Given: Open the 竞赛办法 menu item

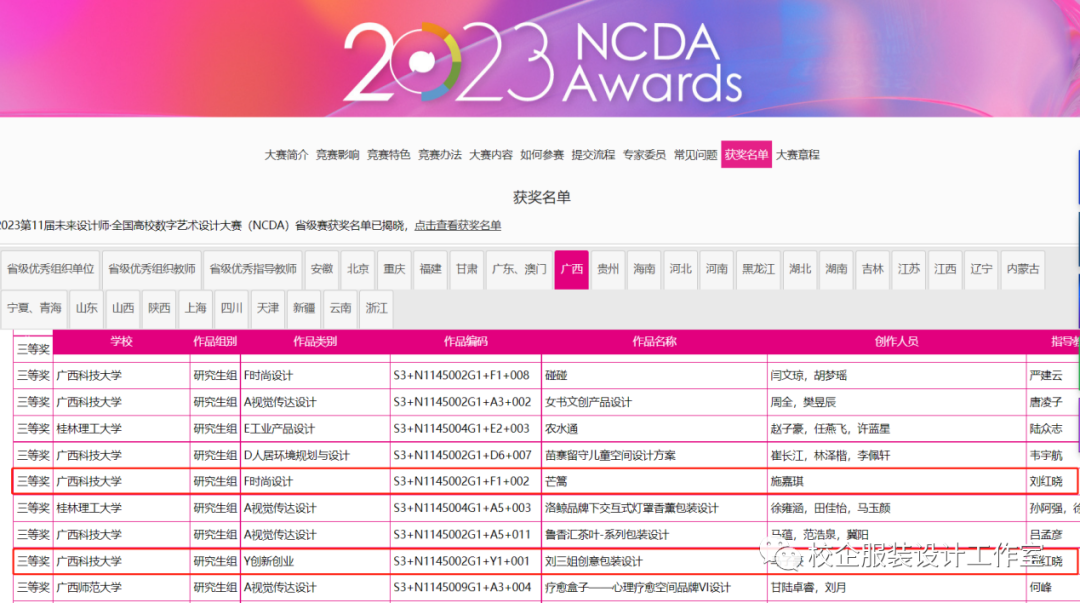Looking at the screenshot, I should coord(439,155).
